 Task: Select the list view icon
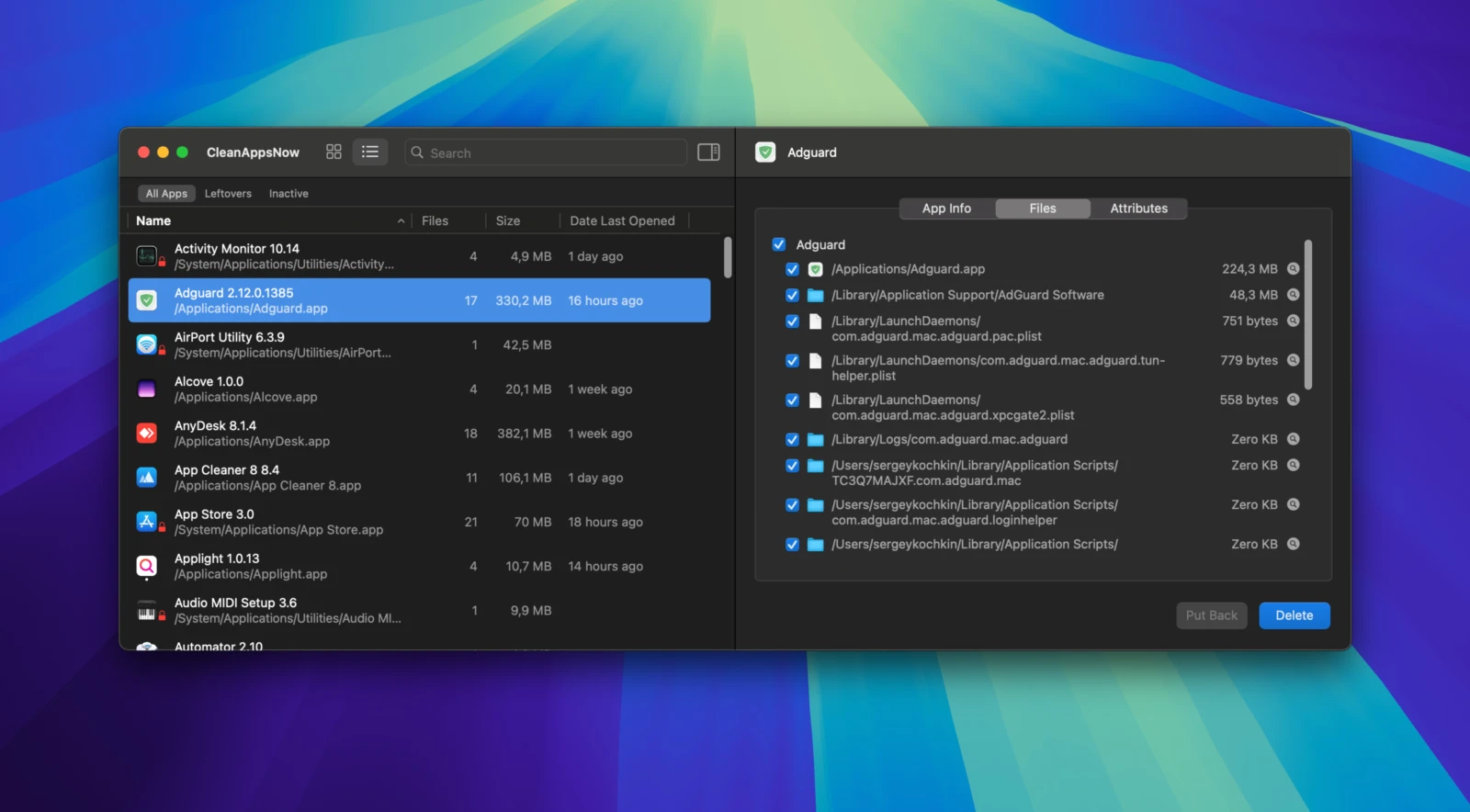pyautogui.click(x=370, y=152)
